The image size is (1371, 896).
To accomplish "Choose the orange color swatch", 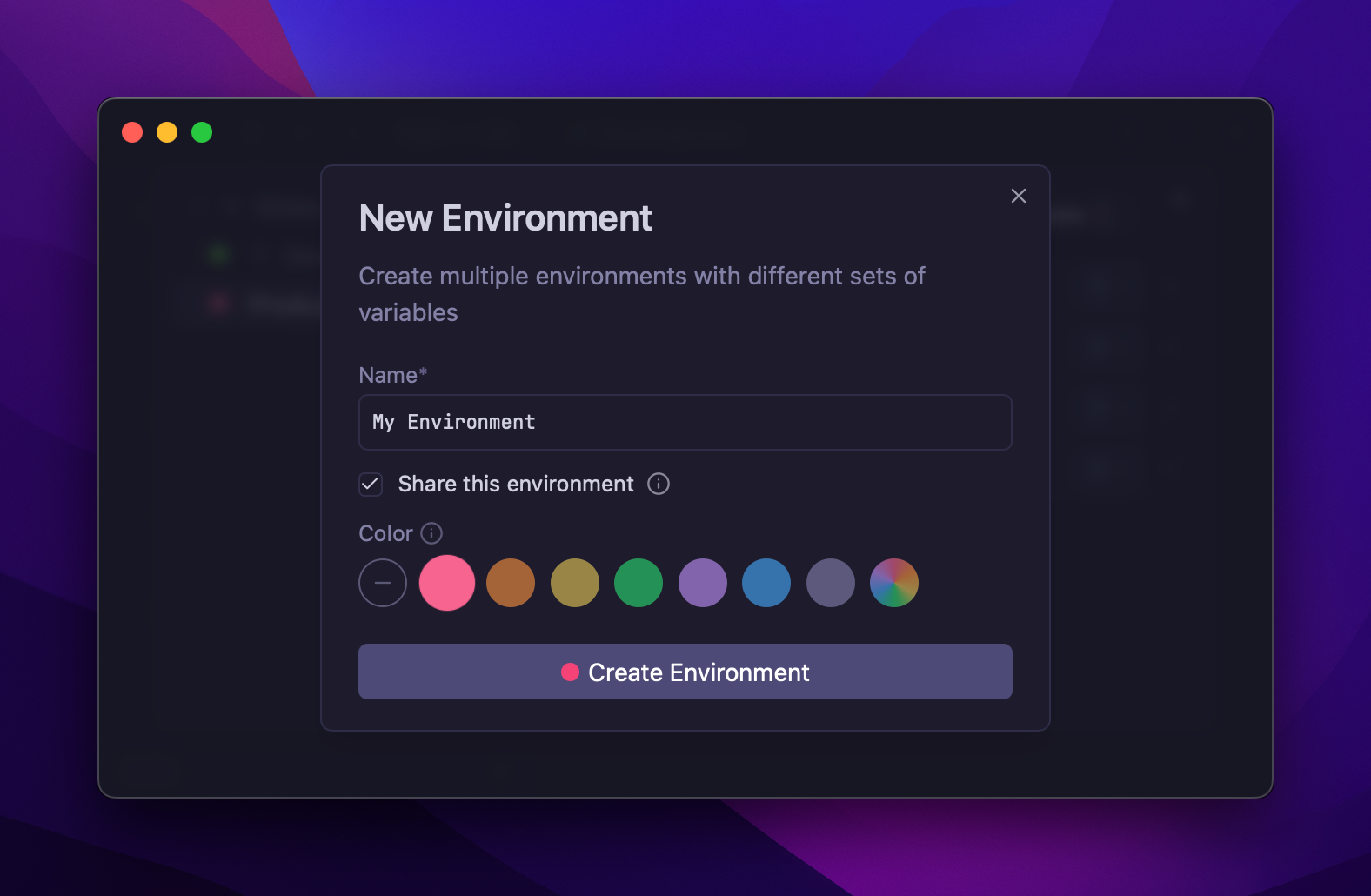I will [511, 583].
